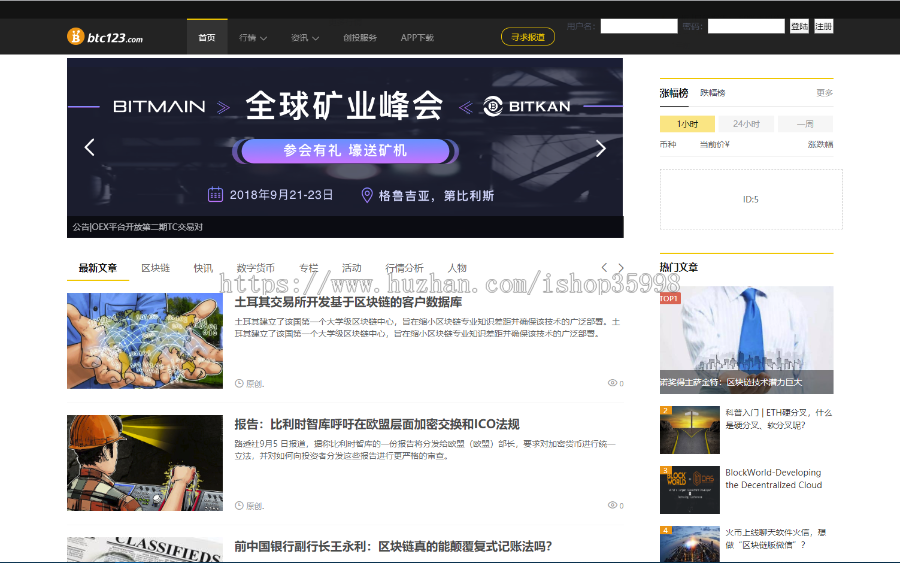
Task: Select the 快讯 tab
Action: click(x=203, y=268)
